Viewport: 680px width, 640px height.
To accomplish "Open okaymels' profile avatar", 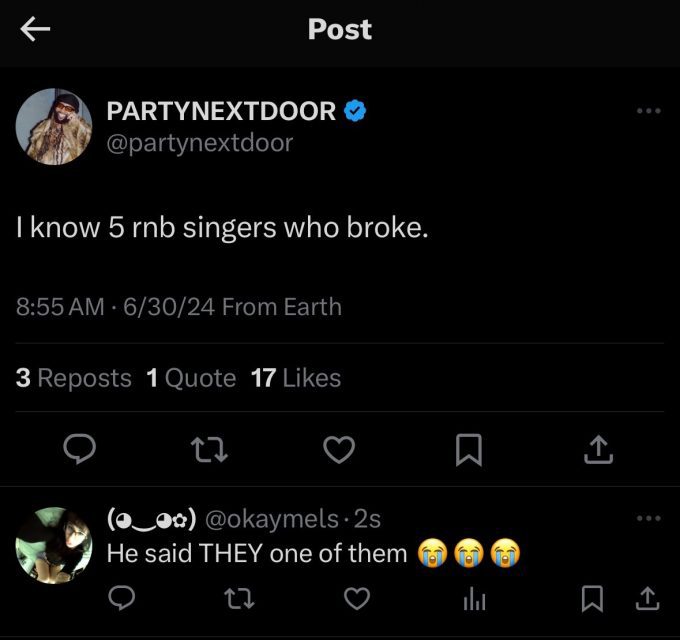I will coord(54,545).
